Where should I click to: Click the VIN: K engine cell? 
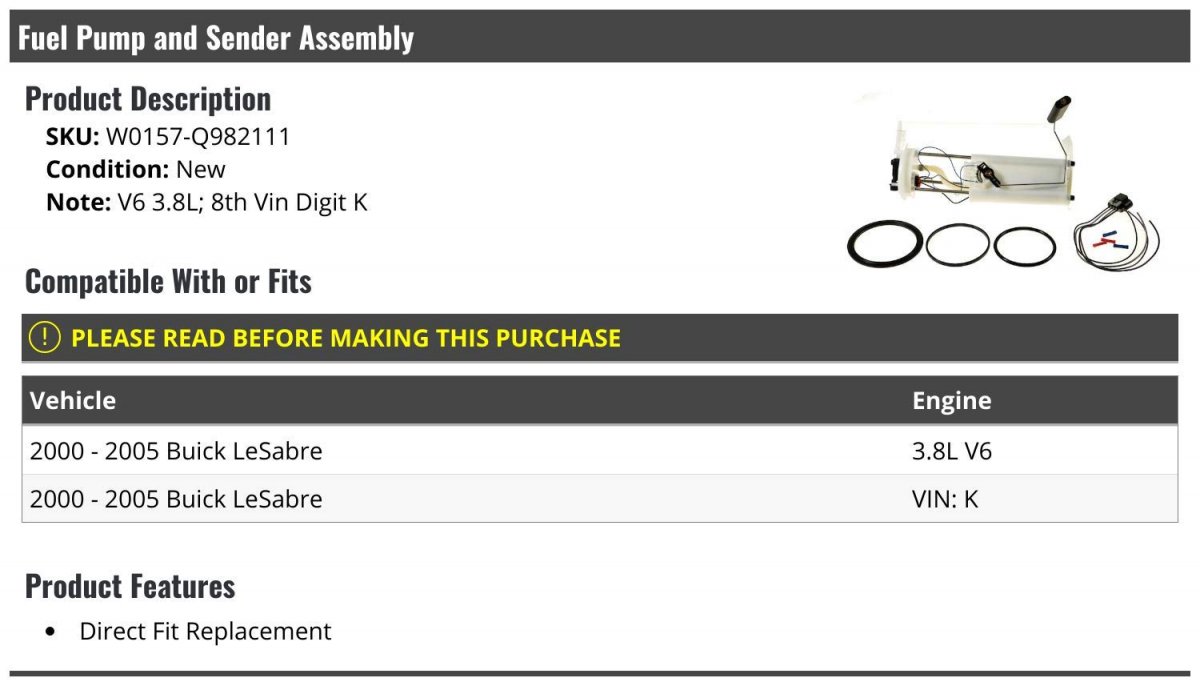(x=945, y=498)
